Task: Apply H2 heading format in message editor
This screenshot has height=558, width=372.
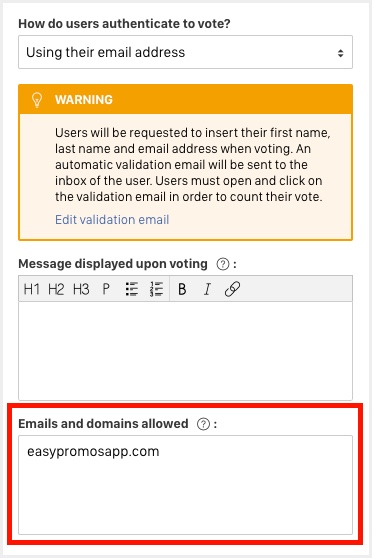Action: (x=56, y=289)
